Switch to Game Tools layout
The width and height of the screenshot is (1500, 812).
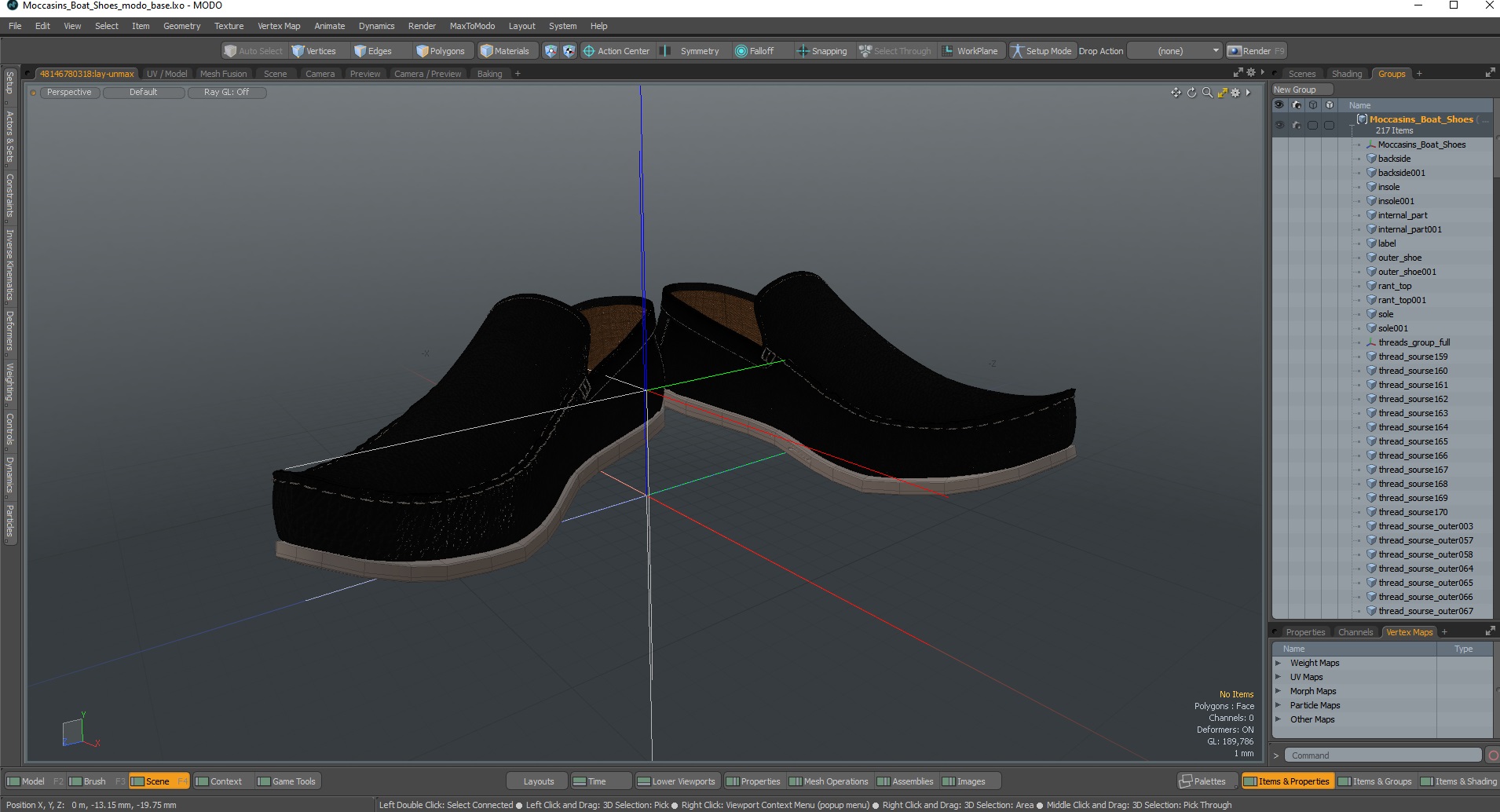click(x=287, y=781)
